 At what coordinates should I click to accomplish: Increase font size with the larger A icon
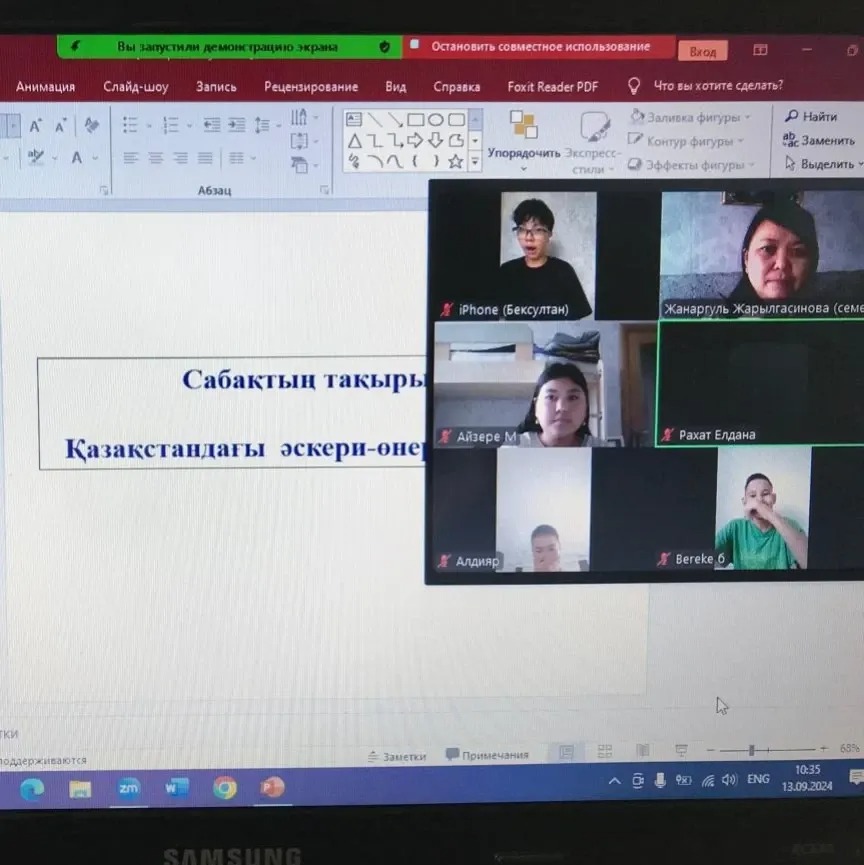point(36,126)
